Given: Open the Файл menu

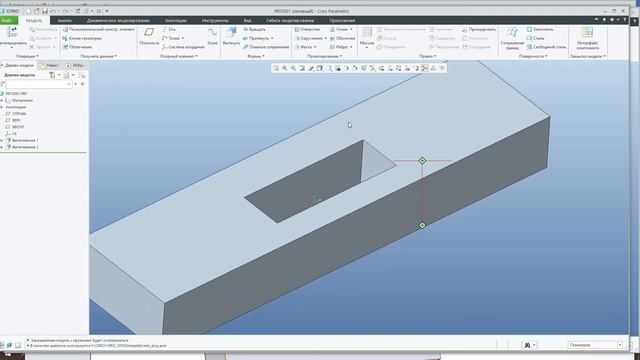Looking at the screenshot, I should coord(7,20).
